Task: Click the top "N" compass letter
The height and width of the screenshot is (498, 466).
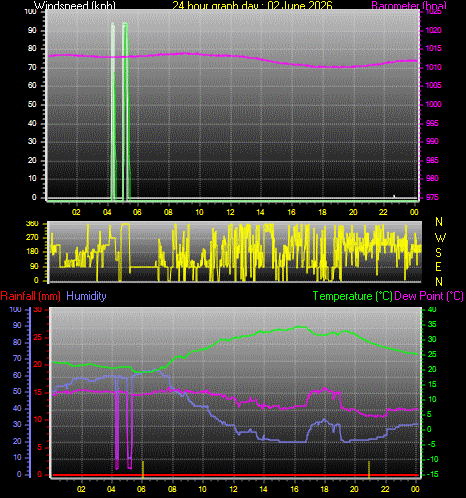Action: (439, 222)
